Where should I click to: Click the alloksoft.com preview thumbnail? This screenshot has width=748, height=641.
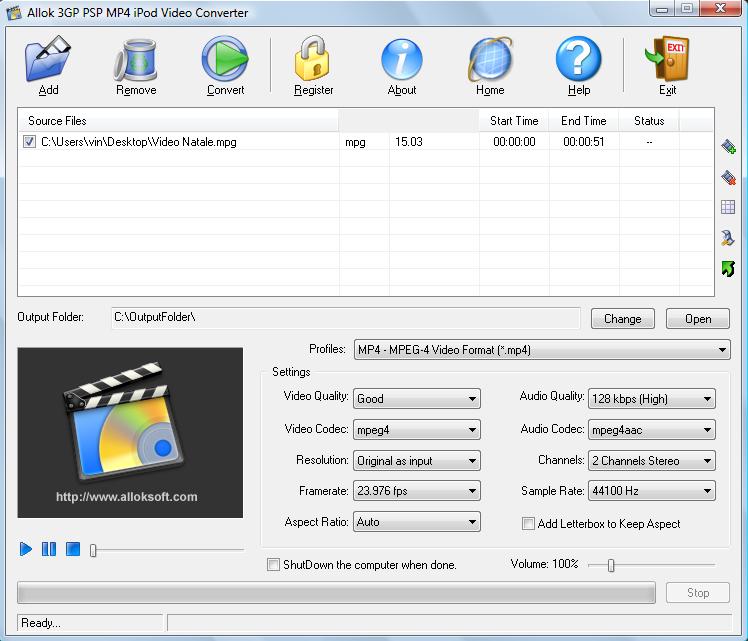click(x=130, y=433)
